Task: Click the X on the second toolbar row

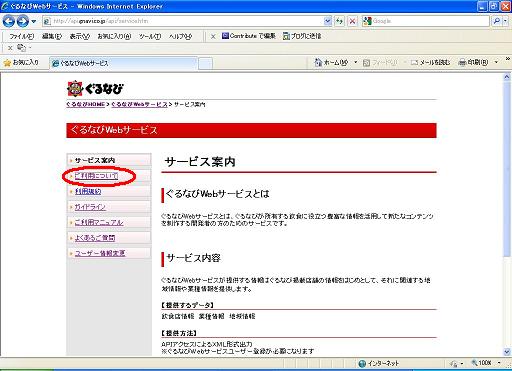Action: tap(10, 48)
